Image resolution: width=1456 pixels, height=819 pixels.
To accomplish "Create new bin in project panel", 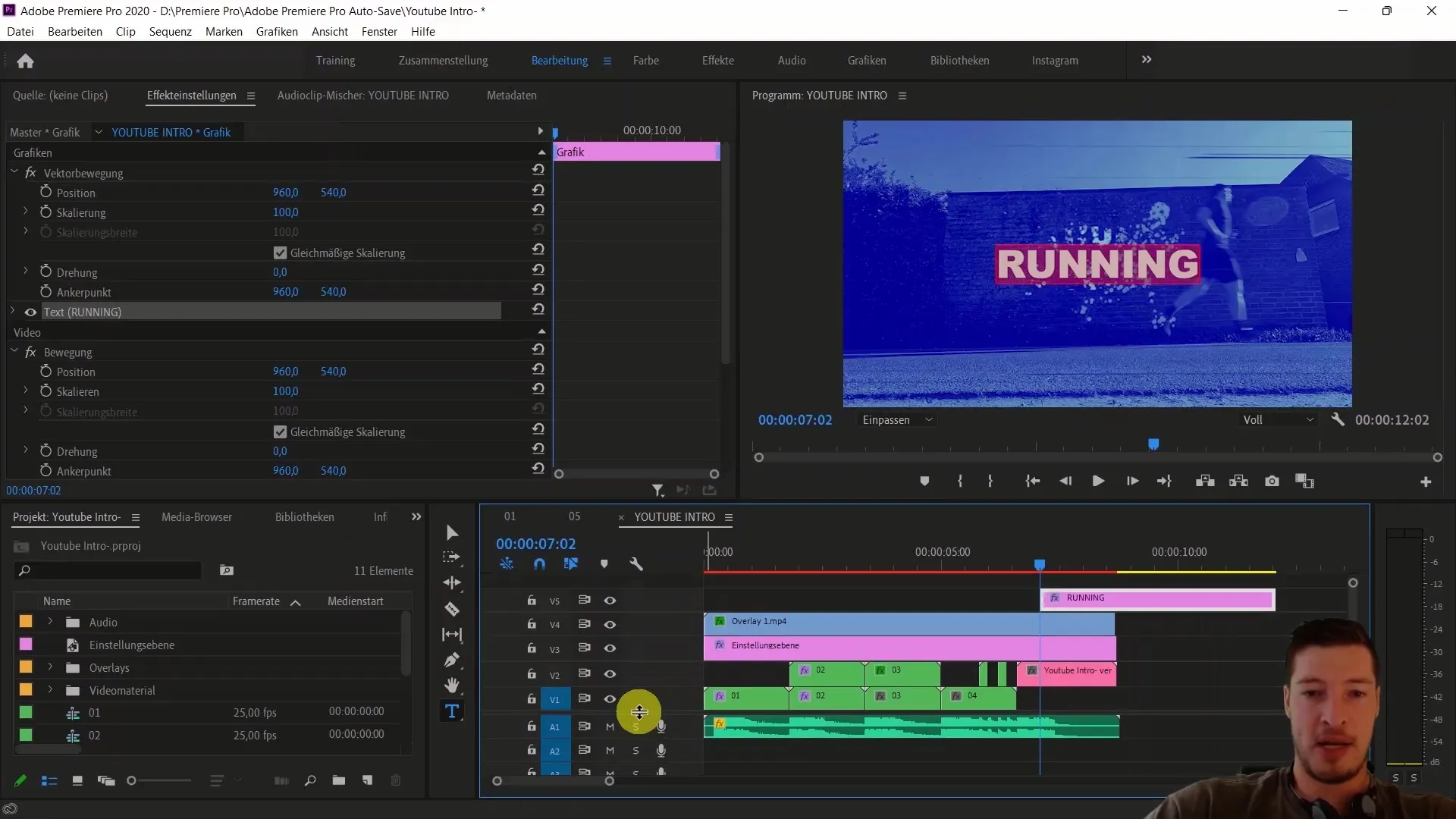I will pyautogui.click(x=339, y=780).
